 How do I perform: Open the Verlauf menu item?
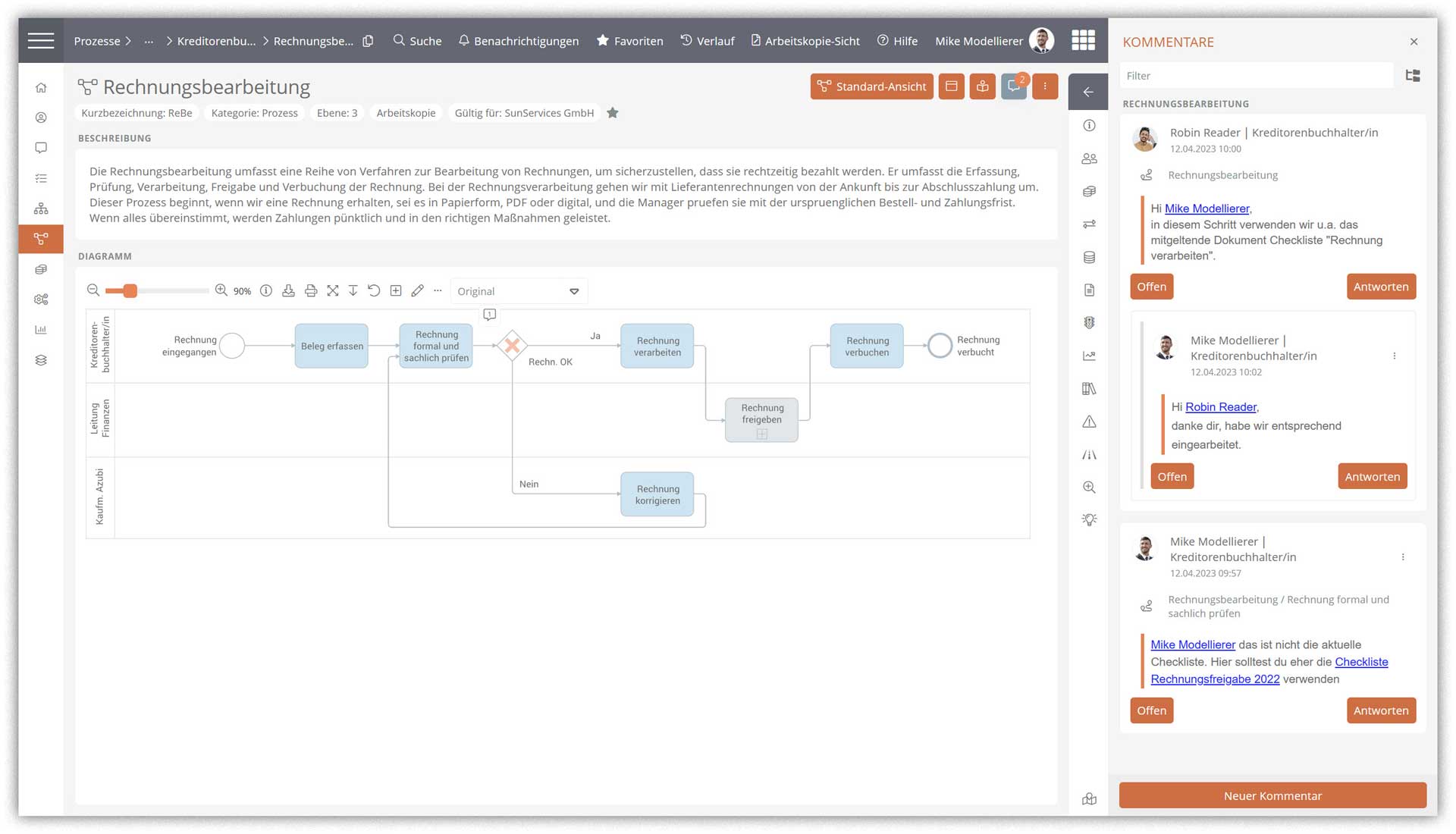pyautogui.click(x=707, y=41)
